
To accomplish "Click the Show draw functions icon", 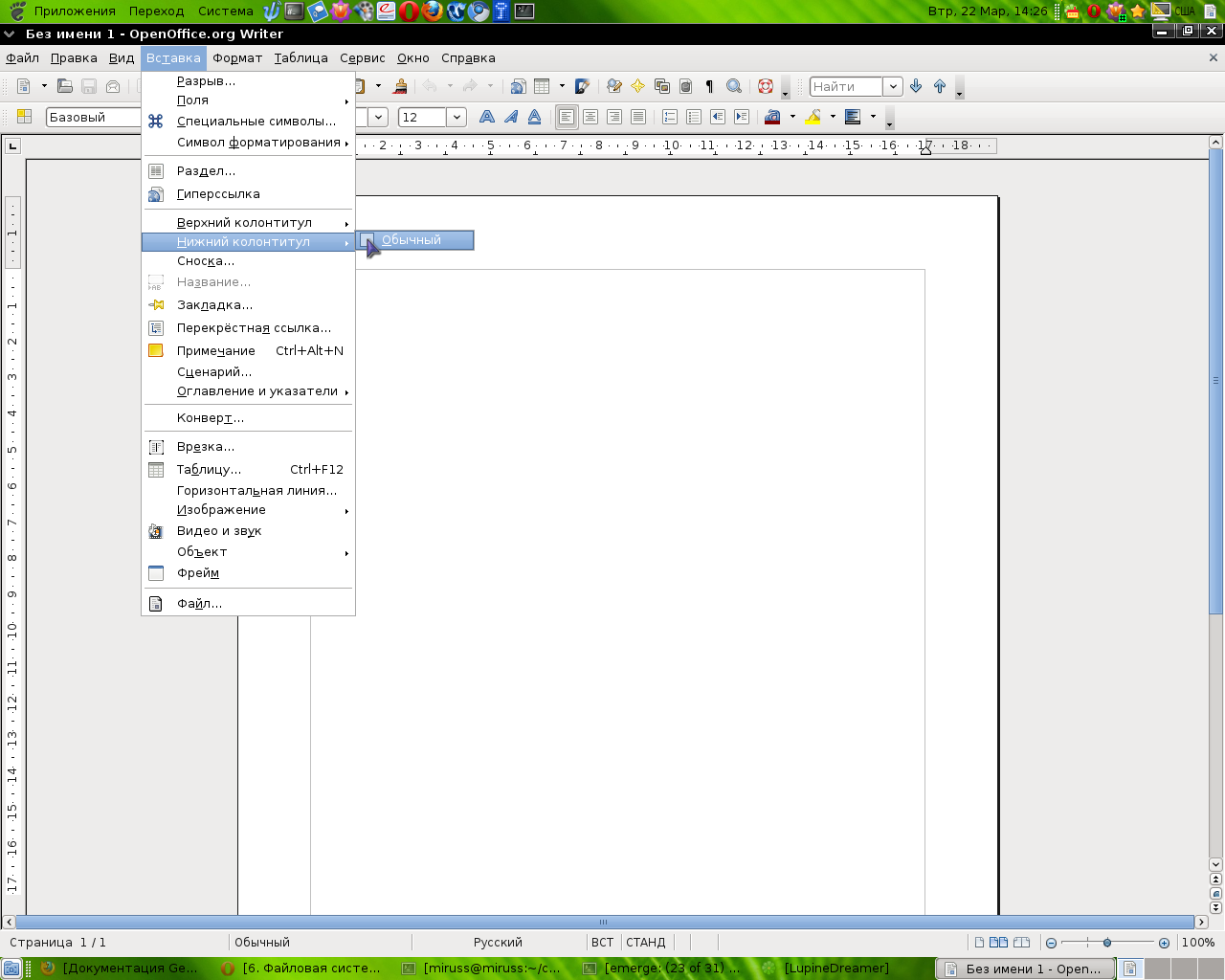I will click(x=582, y=86).
